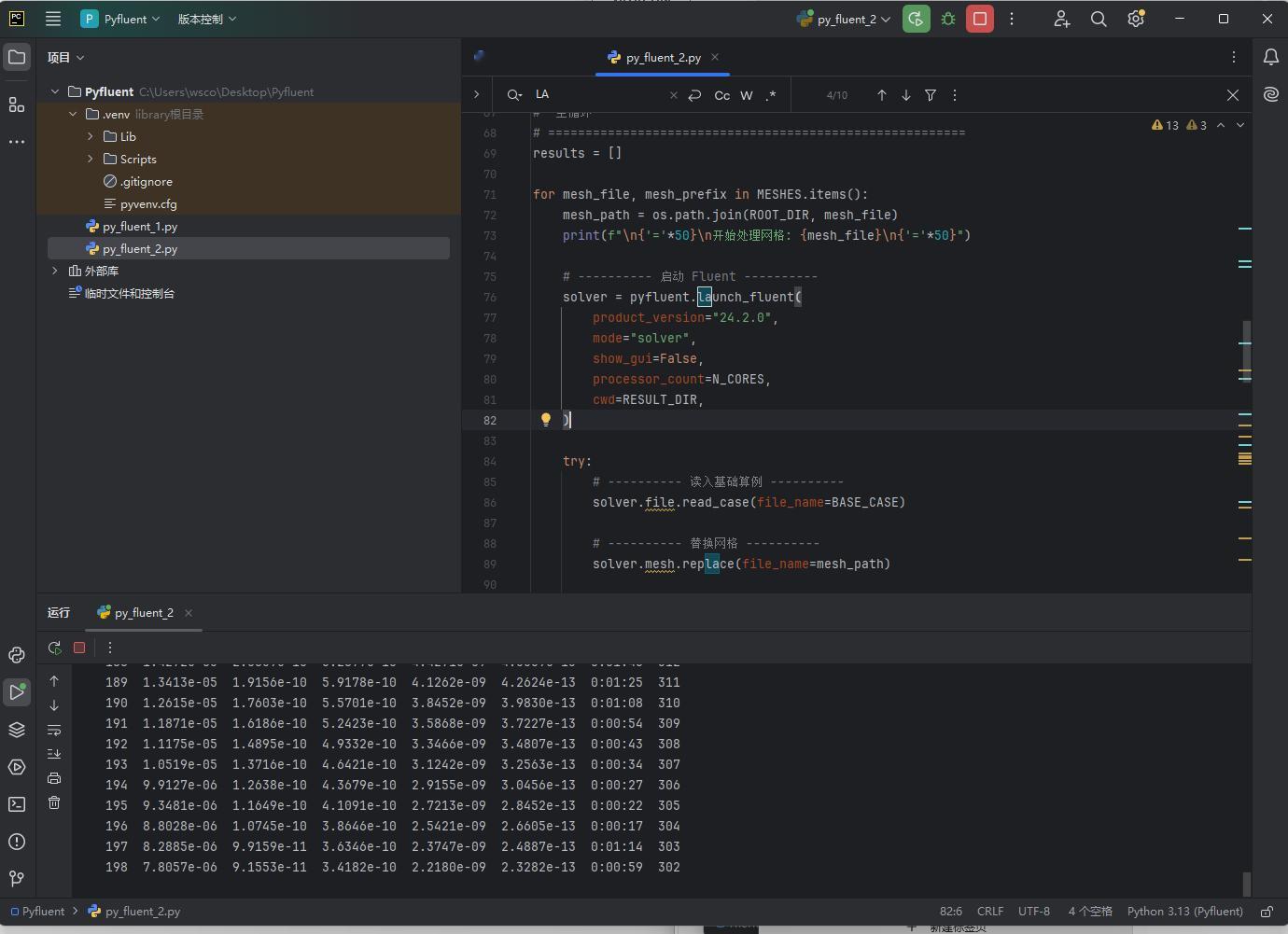Clear the run console with trash icon

pyautogui.click(x=54, y=802)
